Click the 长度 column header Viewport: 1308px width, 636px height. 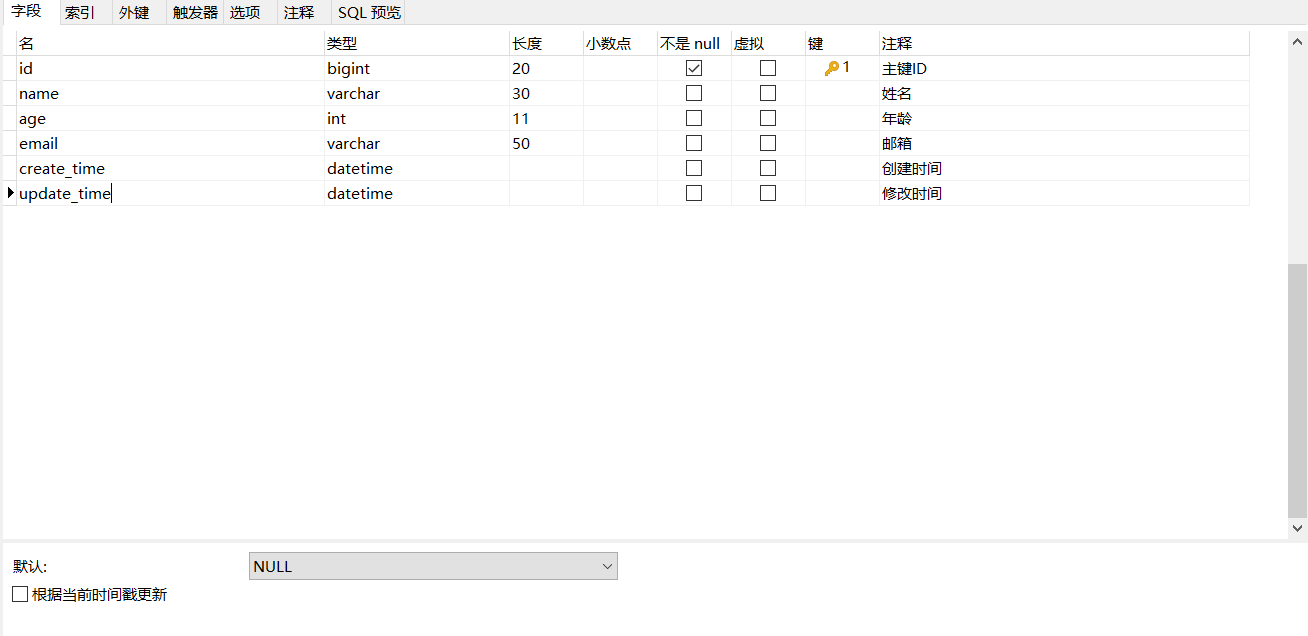coord(547,43)
